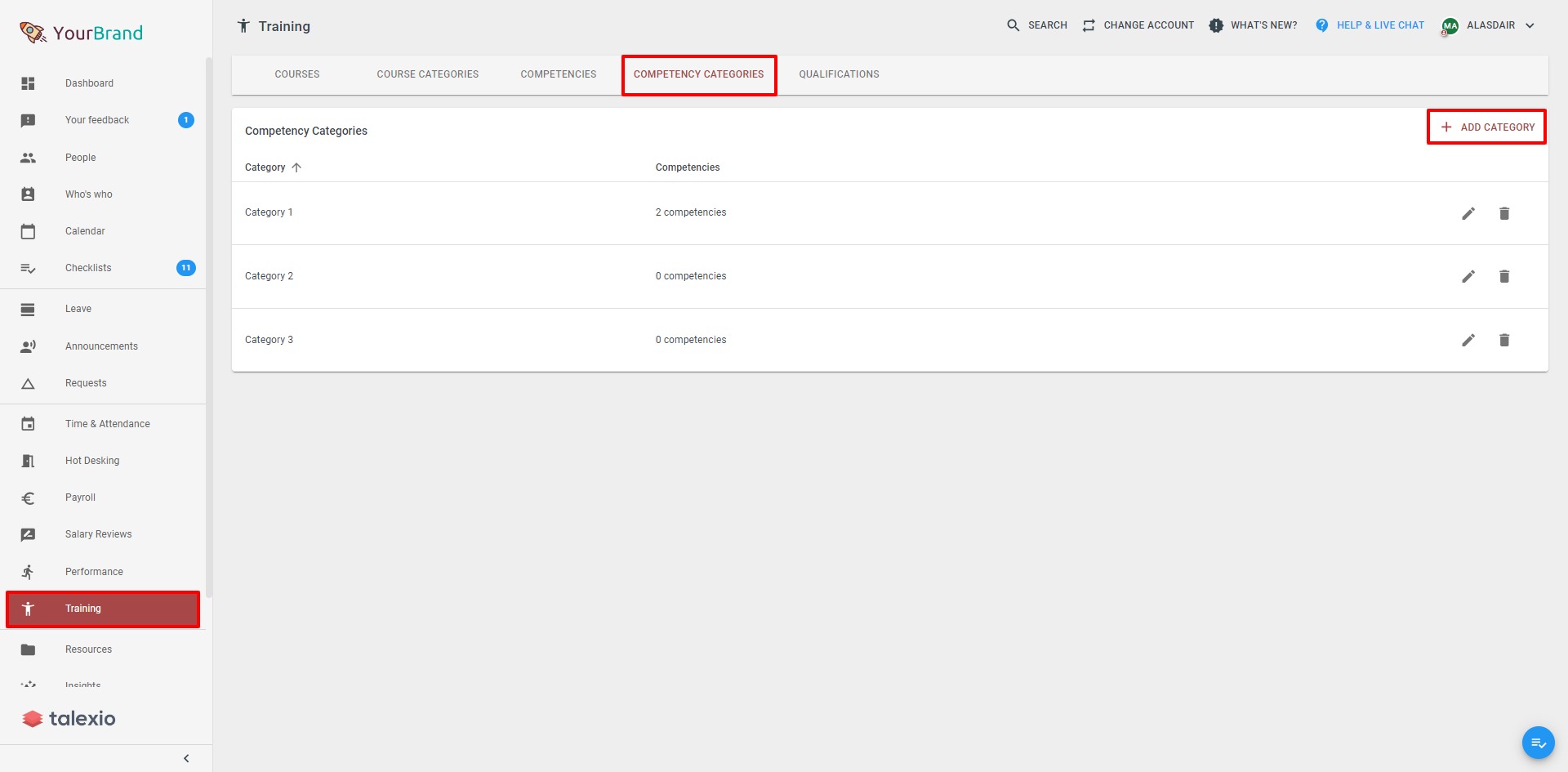Click the Category 2 row name
The height and width of the screenshot is (772, 1568).
(269, 276)
